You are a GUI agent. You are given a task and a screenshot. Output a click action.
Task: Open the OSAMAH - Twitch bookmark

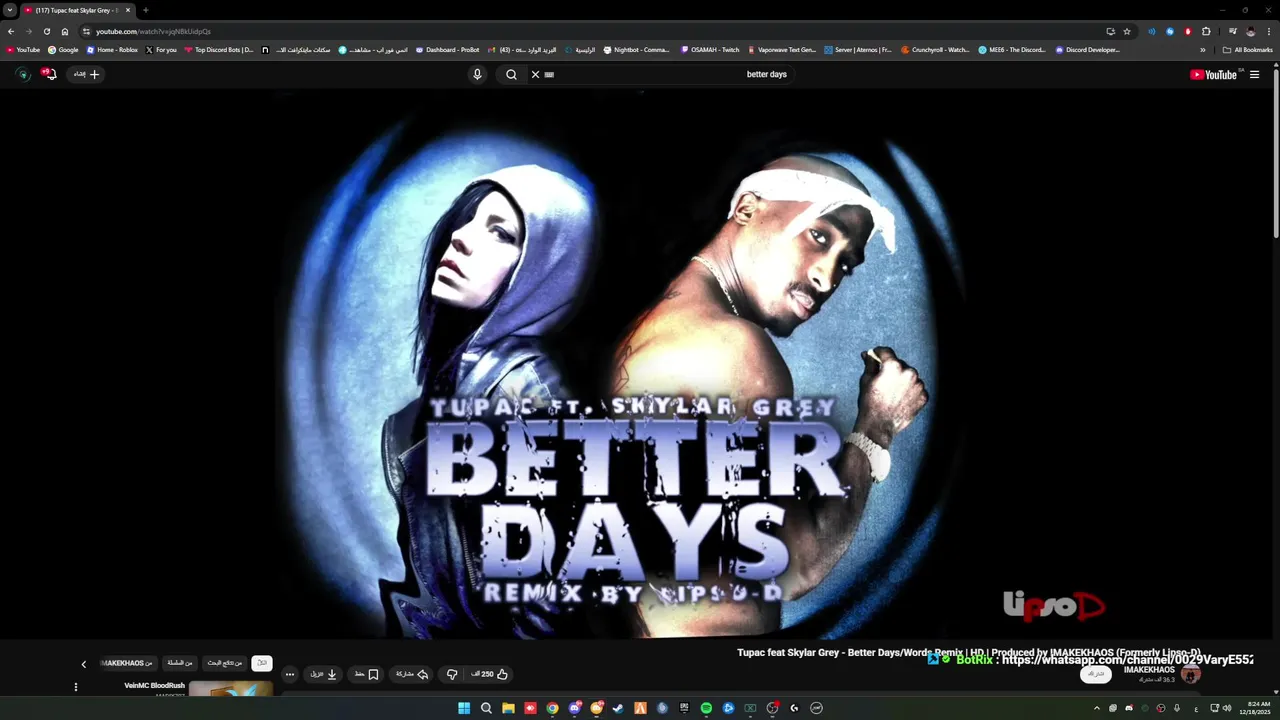710,50
